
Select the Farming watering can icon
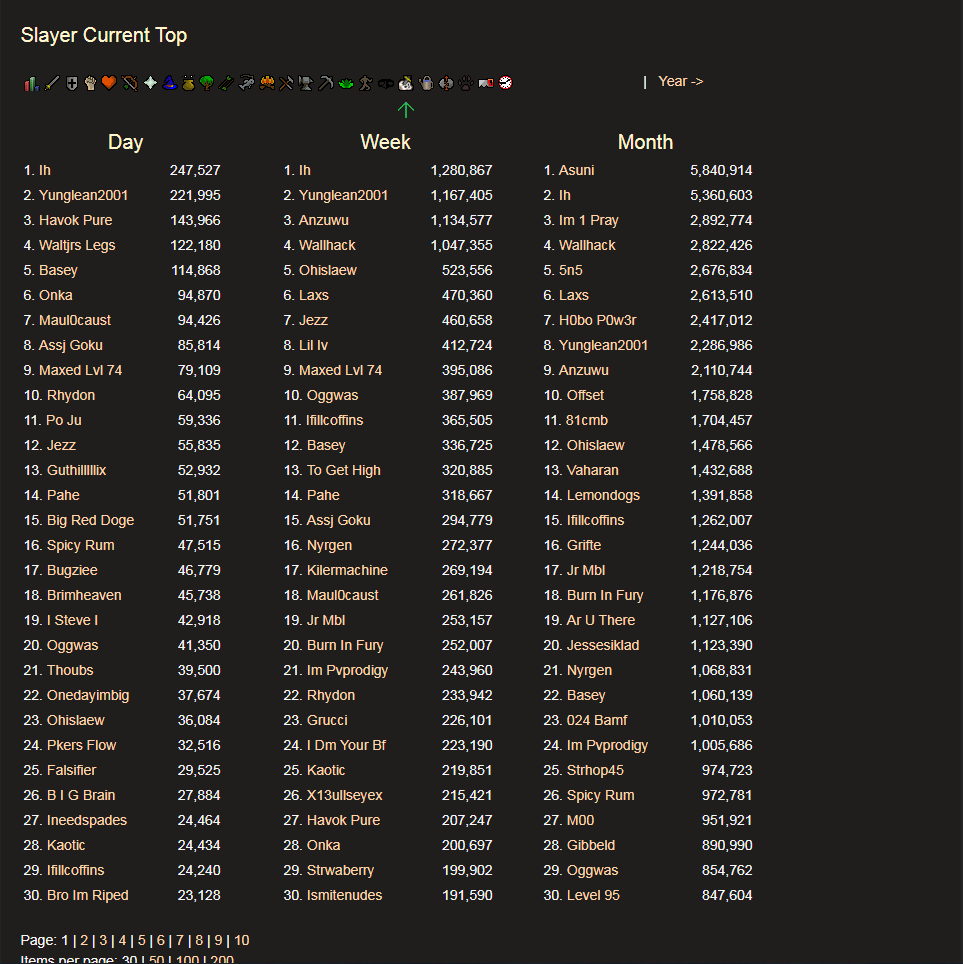click(426, 83)
